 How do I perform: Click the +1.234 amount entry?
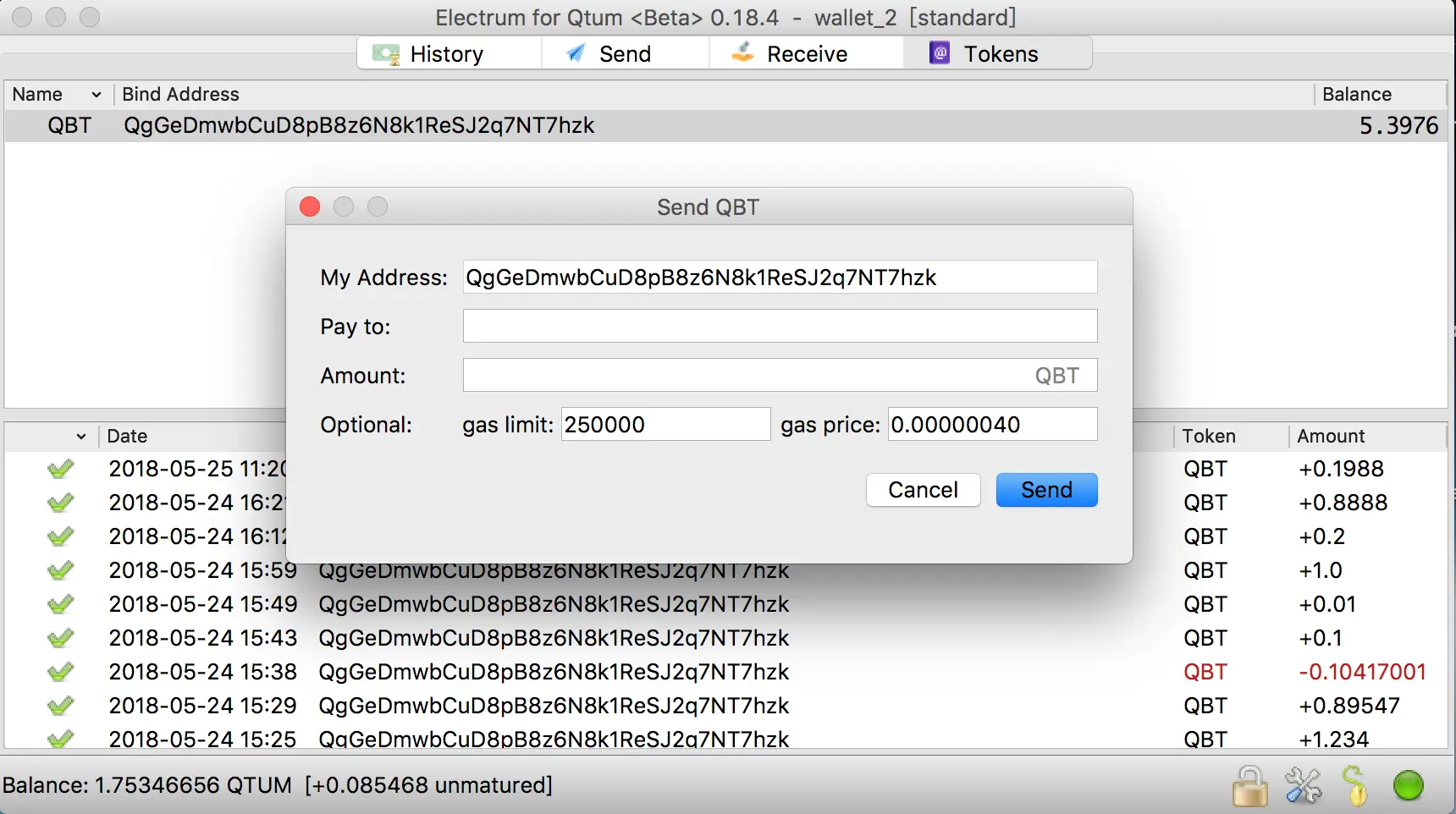pos(1333,739)
